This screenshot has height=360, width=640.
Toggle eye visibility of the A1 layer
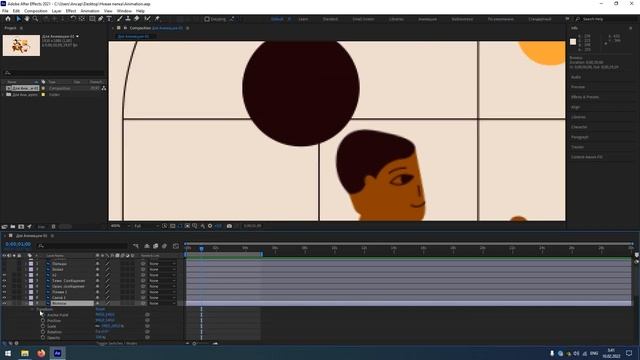coord(4,275)
